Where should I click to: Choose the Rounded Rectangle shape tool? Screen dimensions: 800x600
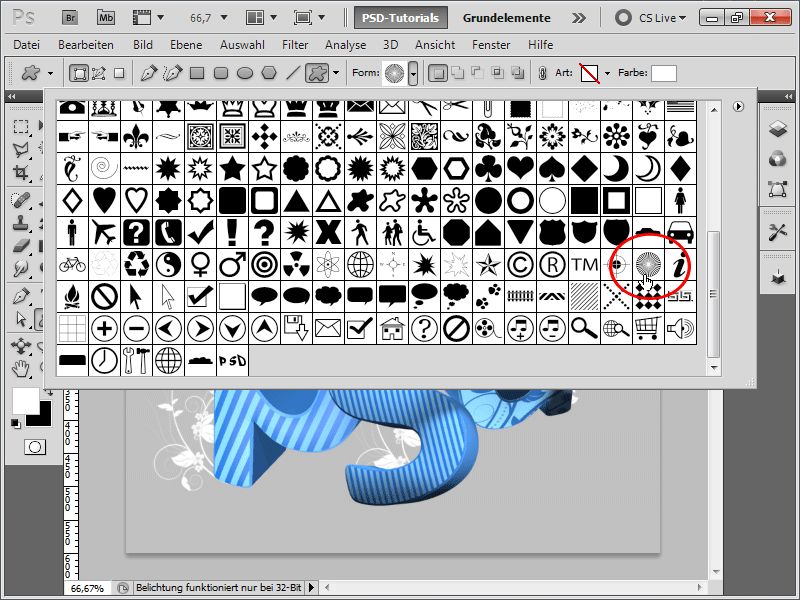click(221, 73)
